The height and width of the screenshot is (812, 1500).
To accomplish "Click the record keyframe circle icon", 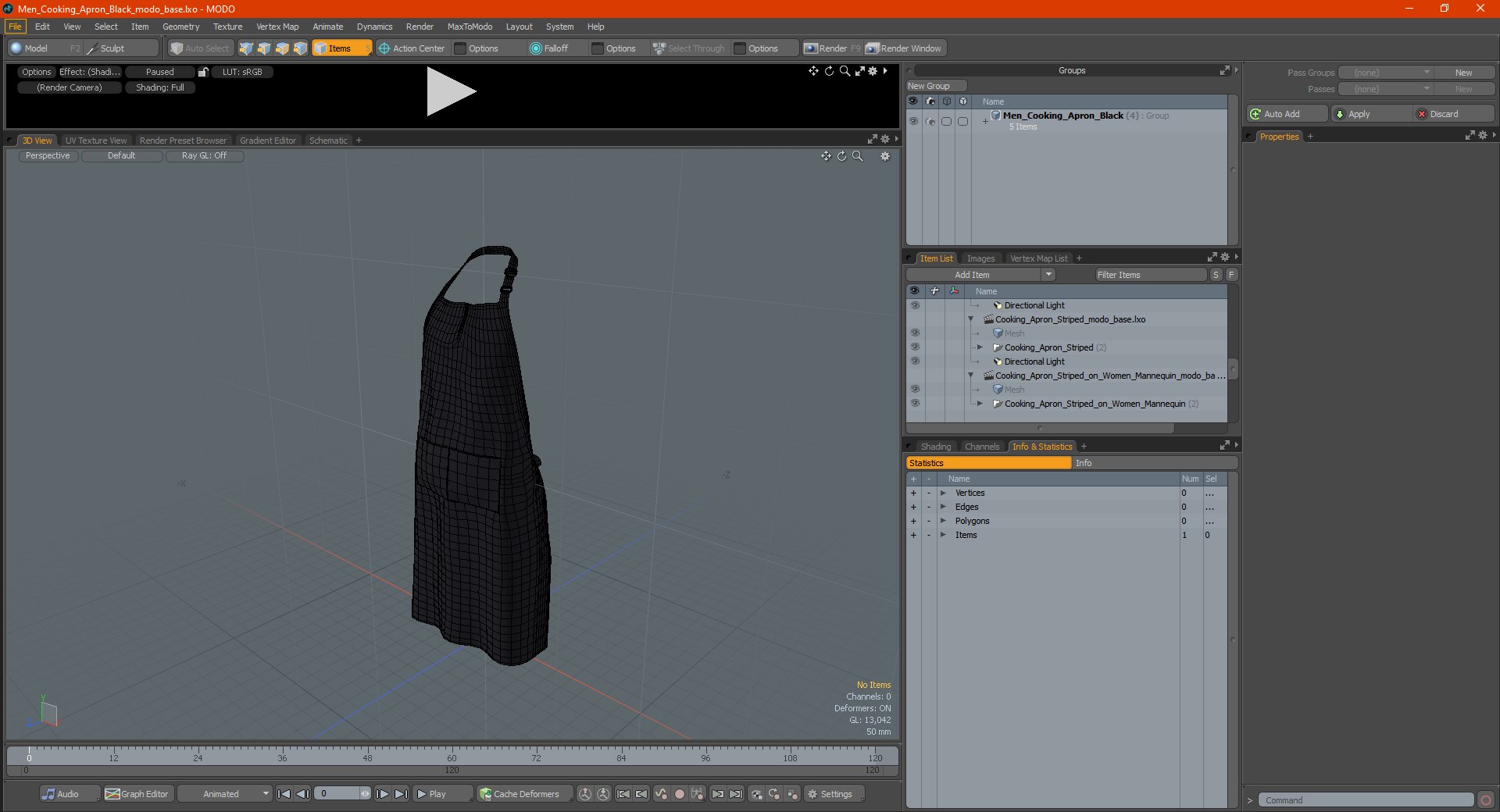I will 679,794.
